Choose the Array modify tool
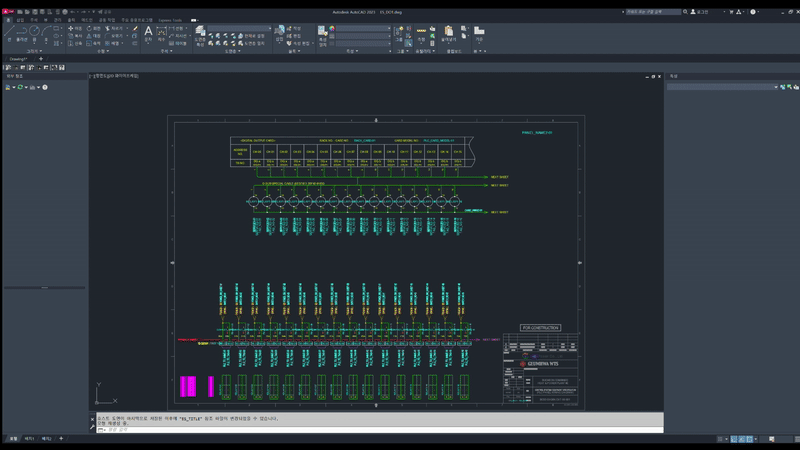800x450 pixels. (x=112, y=43)
